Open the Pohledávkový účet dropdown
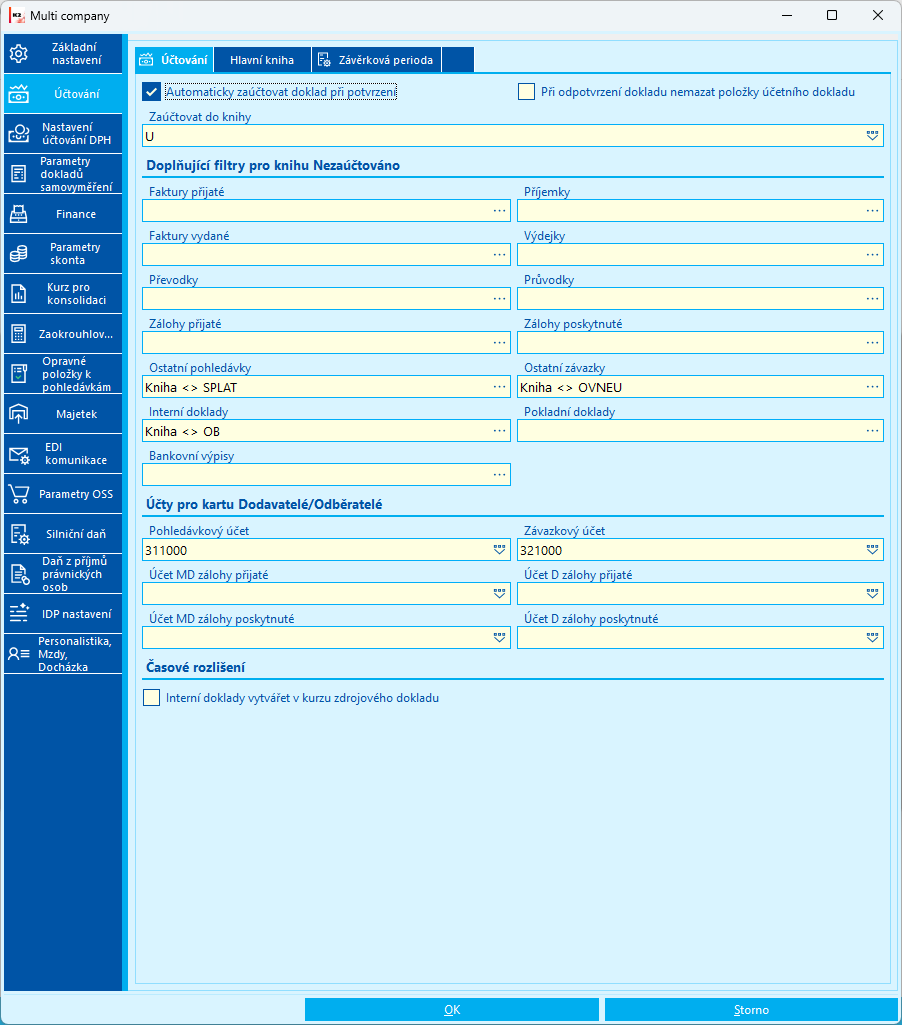 point(499,550)
